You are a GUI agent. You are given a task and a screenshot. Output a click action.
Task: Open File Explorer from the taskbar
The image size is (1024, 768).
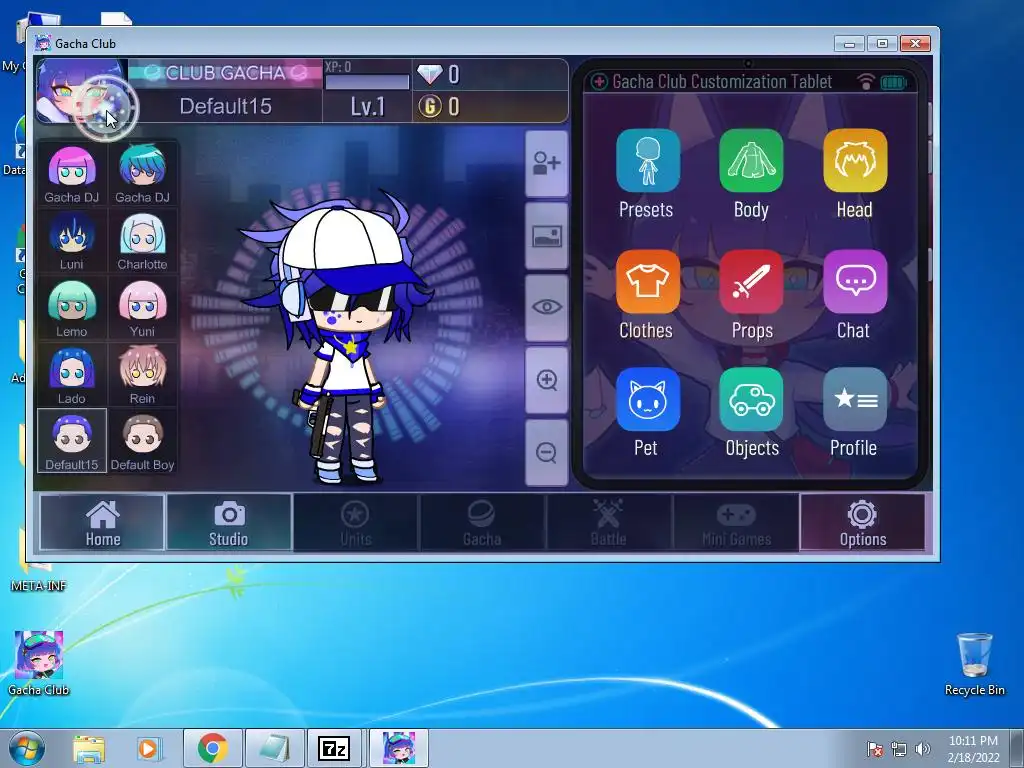tap(89, 748)
